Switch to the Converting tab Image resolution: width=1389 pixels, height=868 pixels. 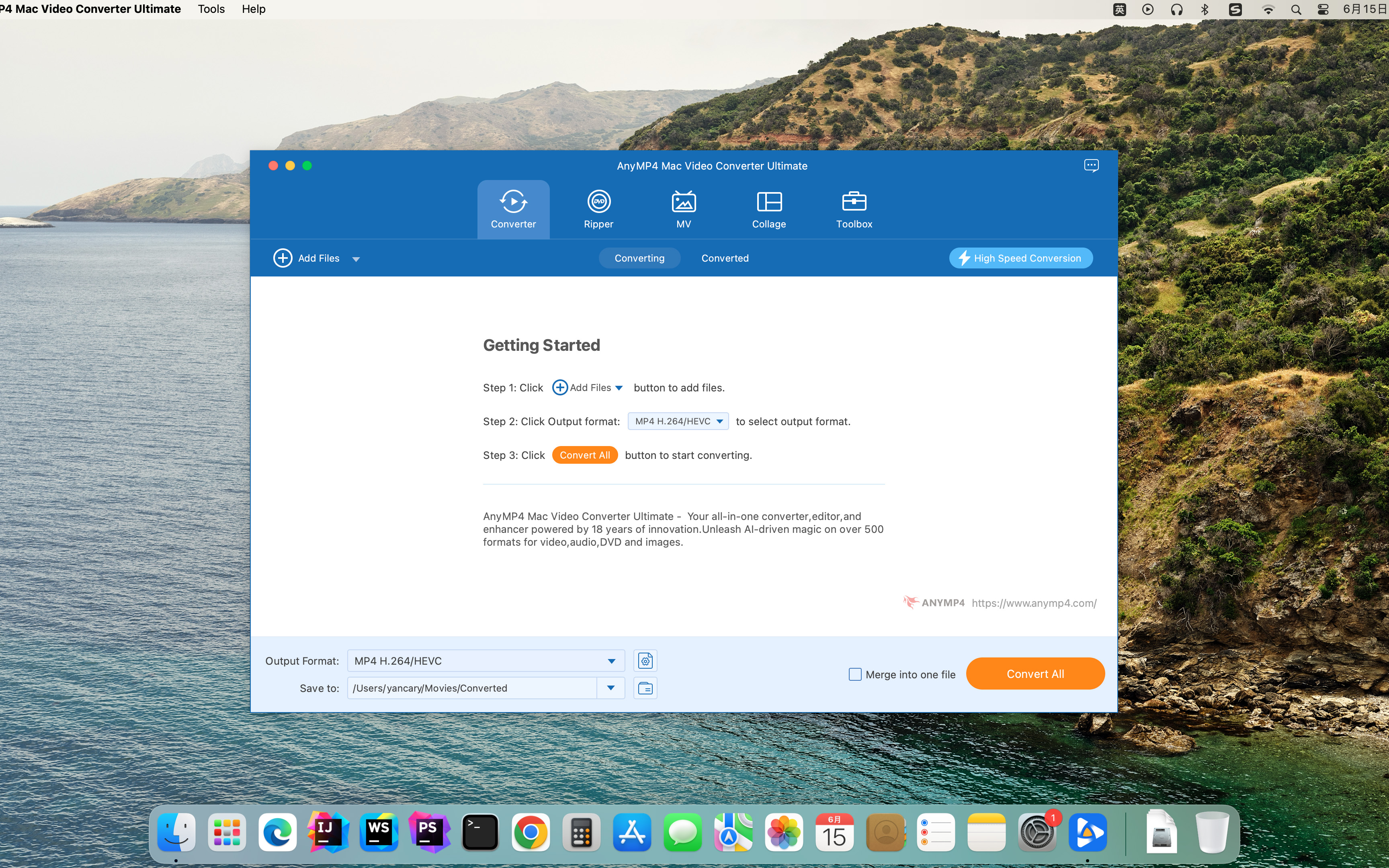[x=640, y=258]
